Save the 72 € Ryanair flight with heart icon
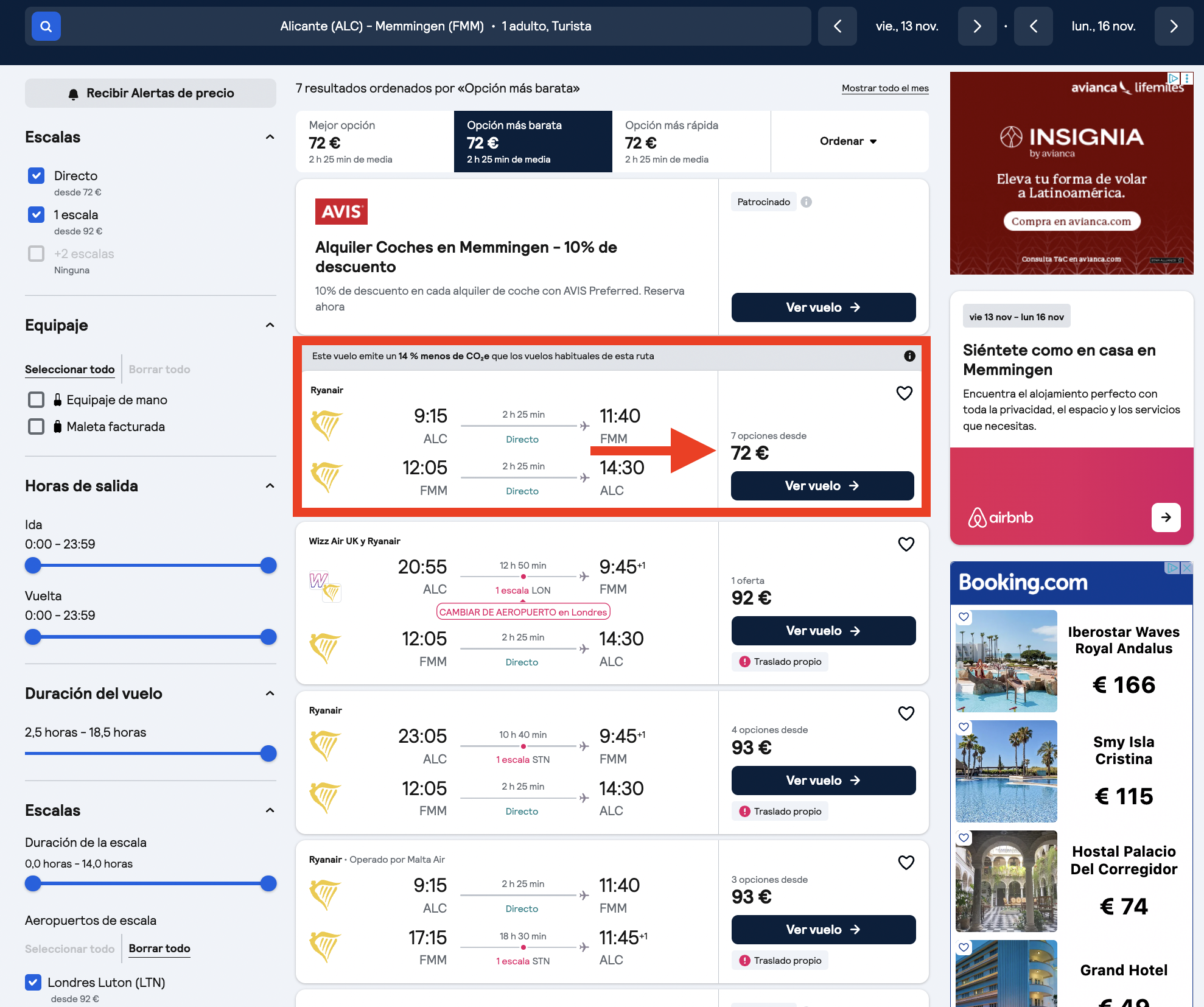Screen dimensions: 1204x1007 (905, 393)
